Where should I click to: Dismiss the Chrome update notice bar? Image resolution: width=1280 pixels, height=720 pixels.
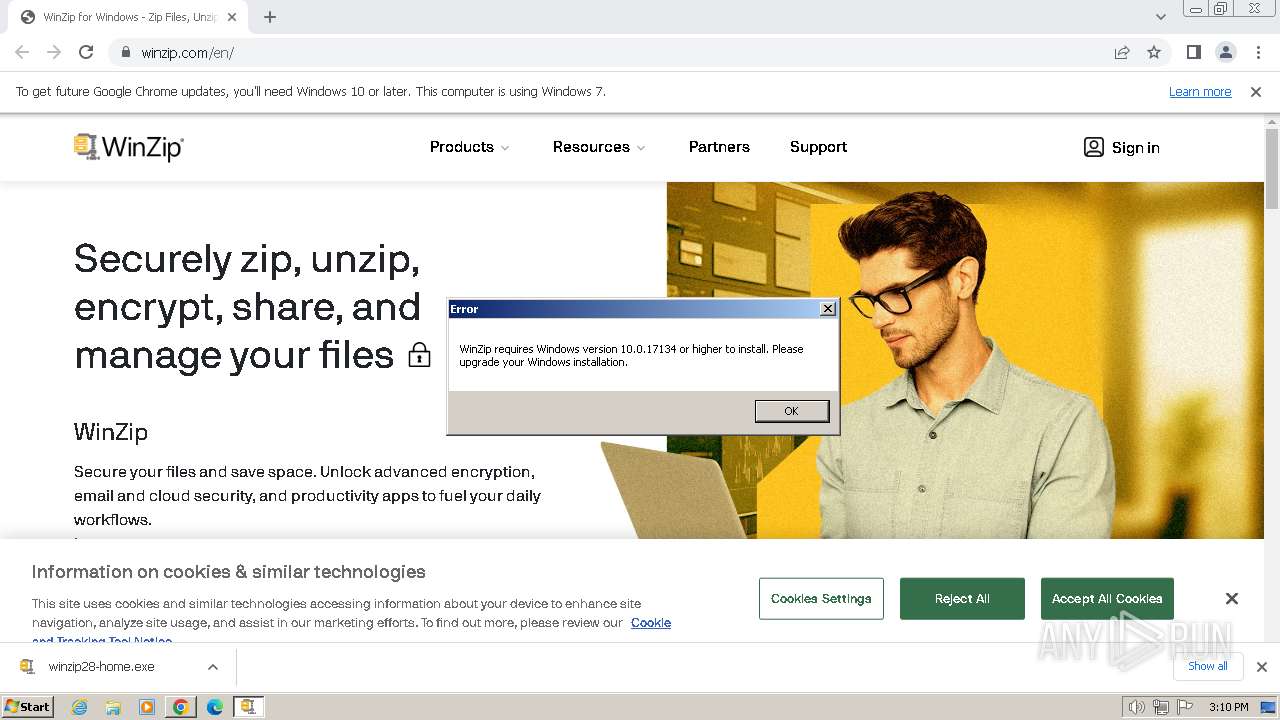[1256, 92]
